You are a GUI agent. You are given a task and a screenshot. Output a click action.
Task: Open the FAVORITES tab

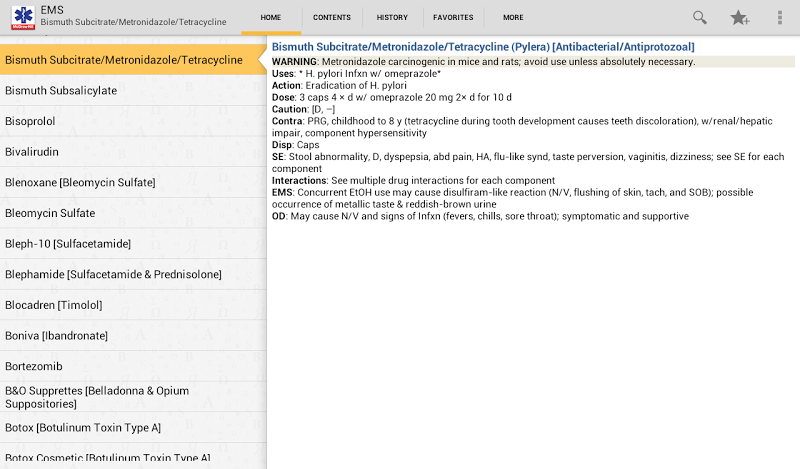coord(453,17)
